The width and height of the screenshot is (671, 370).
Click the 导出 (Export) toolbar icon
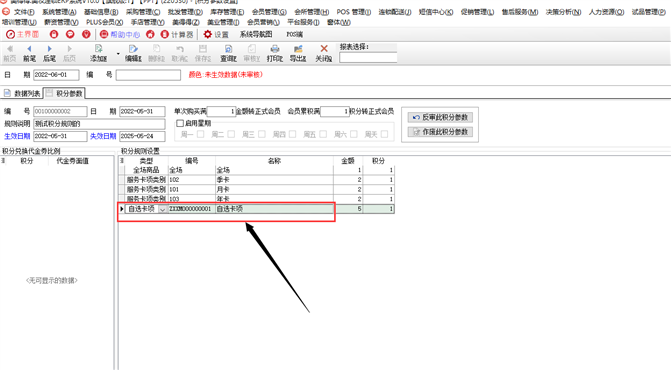[x=298, y=49]
